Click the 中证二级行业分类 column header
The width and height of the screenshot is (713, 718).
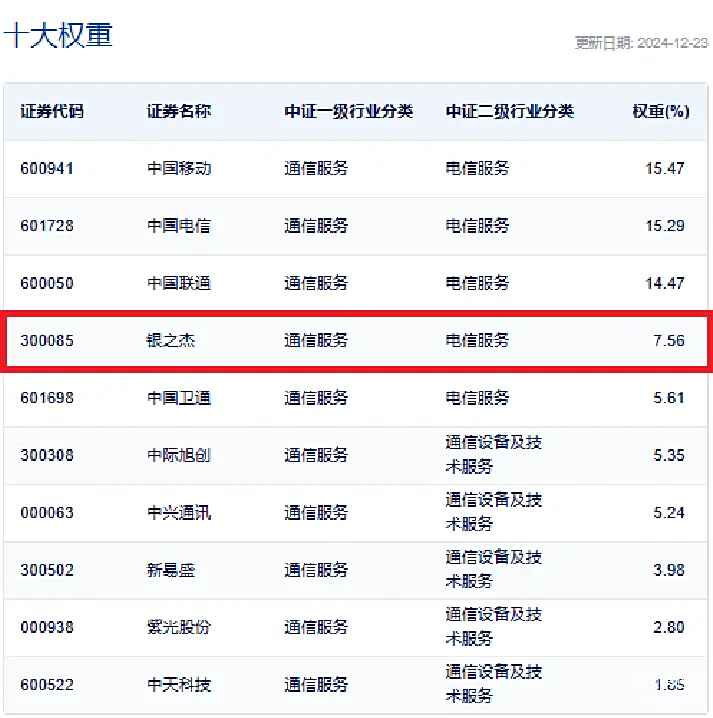pos(510,111)
